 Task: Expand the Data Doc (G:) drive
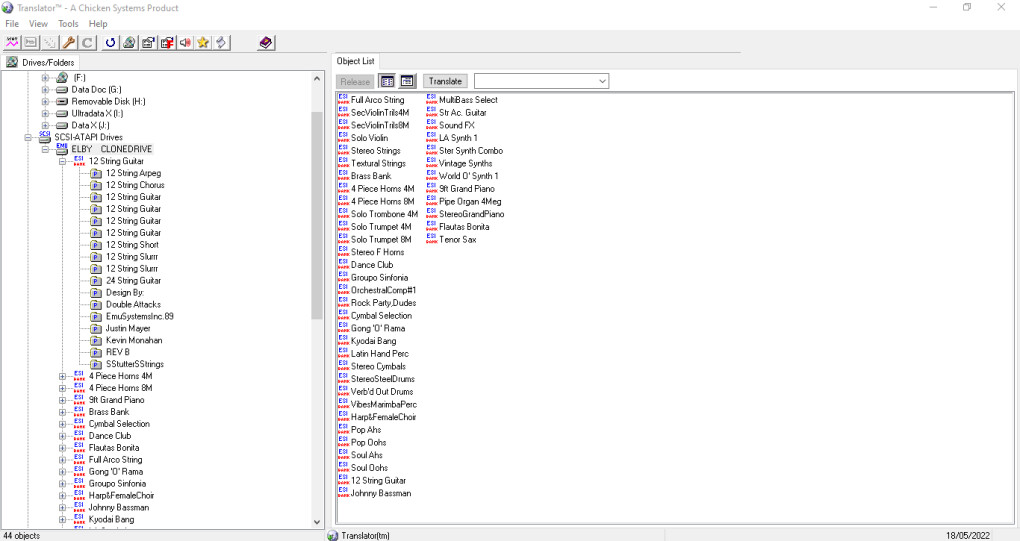click(x=45, y=90)
